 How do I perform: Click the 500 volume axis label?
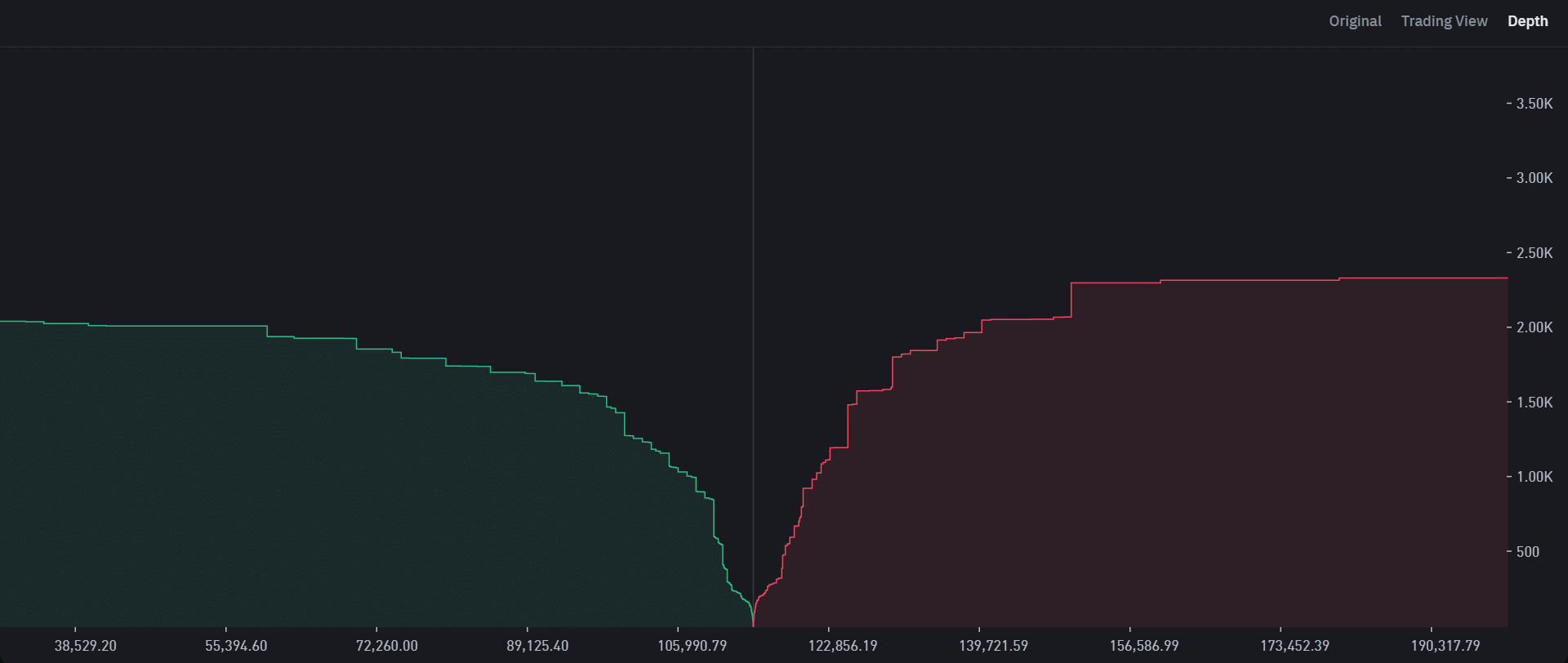click(x=1528, y=552)
